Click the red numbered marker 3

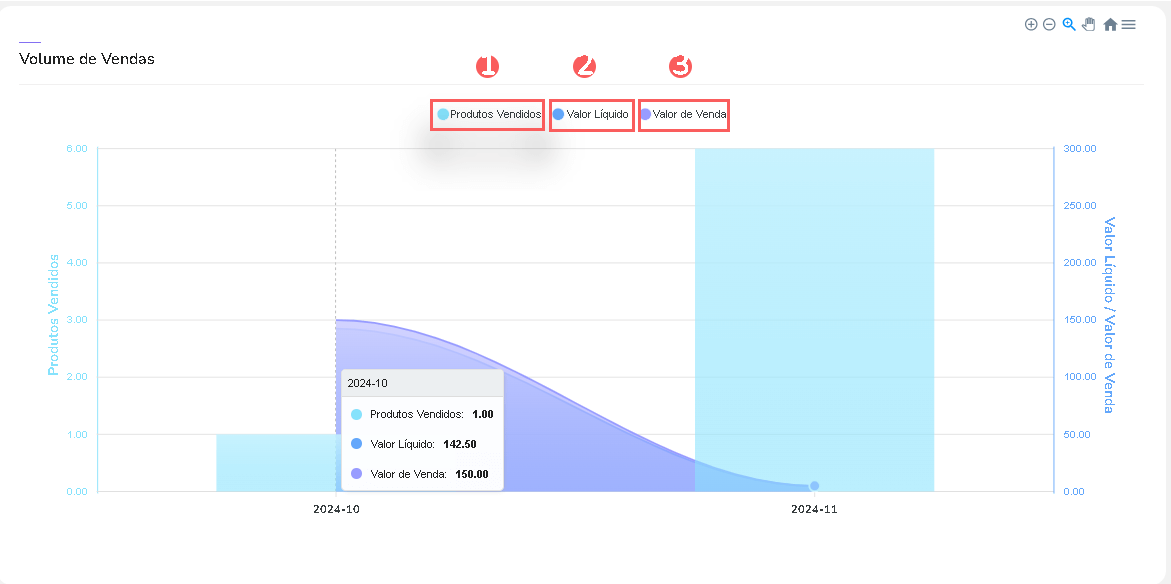click(681, 66)
